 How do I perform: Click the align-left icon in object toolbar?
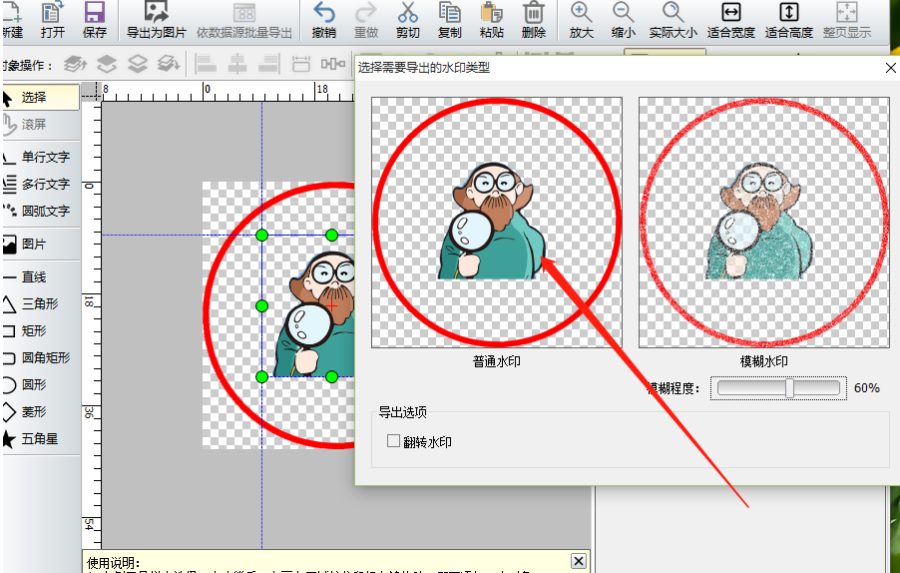205,64
